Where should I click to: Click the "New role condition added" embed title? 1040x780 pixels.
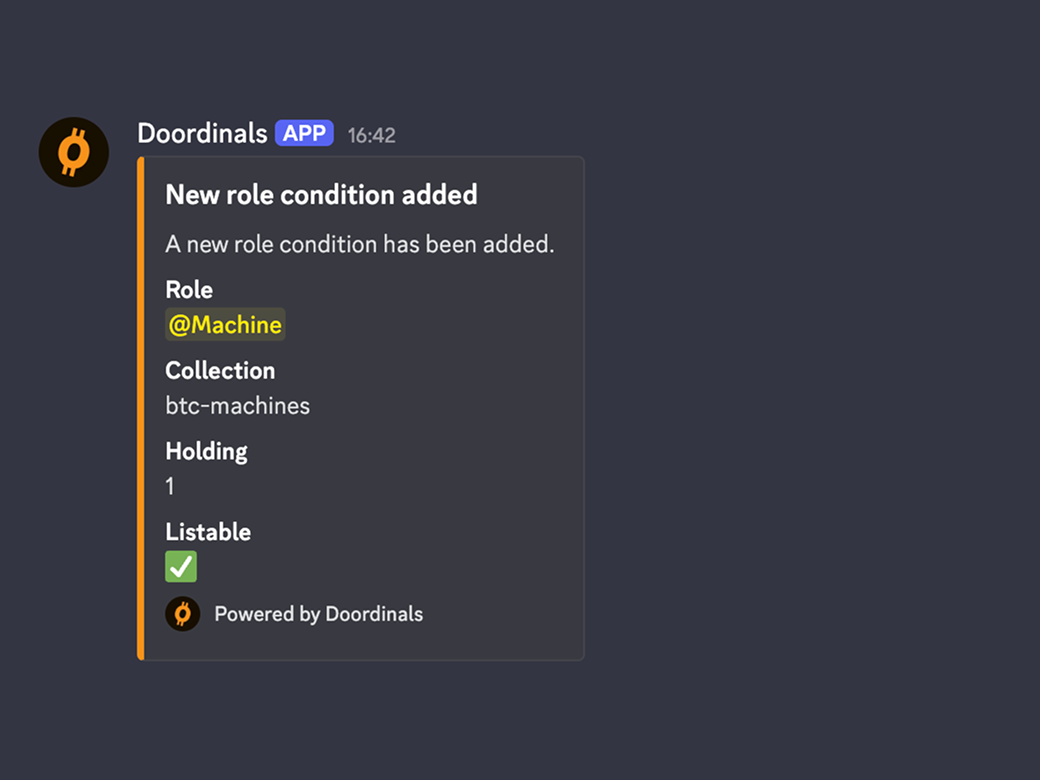[321, 194]
